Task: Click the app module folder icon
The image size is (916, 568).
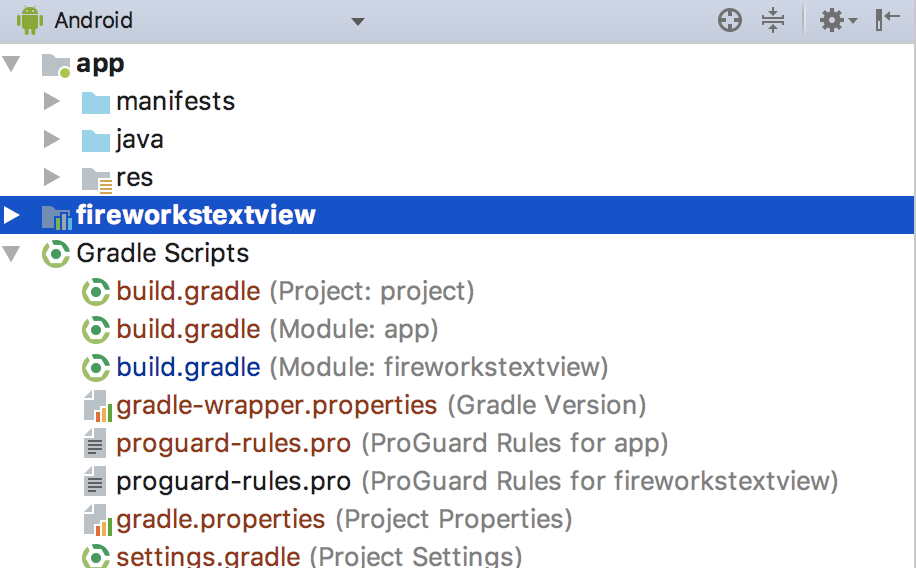Action: [56, 65]
